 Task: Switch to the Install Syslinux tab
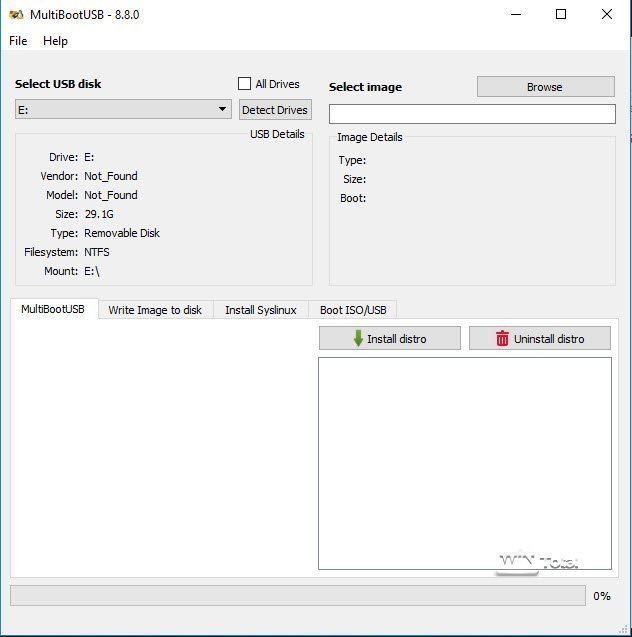tap(261, 310)
